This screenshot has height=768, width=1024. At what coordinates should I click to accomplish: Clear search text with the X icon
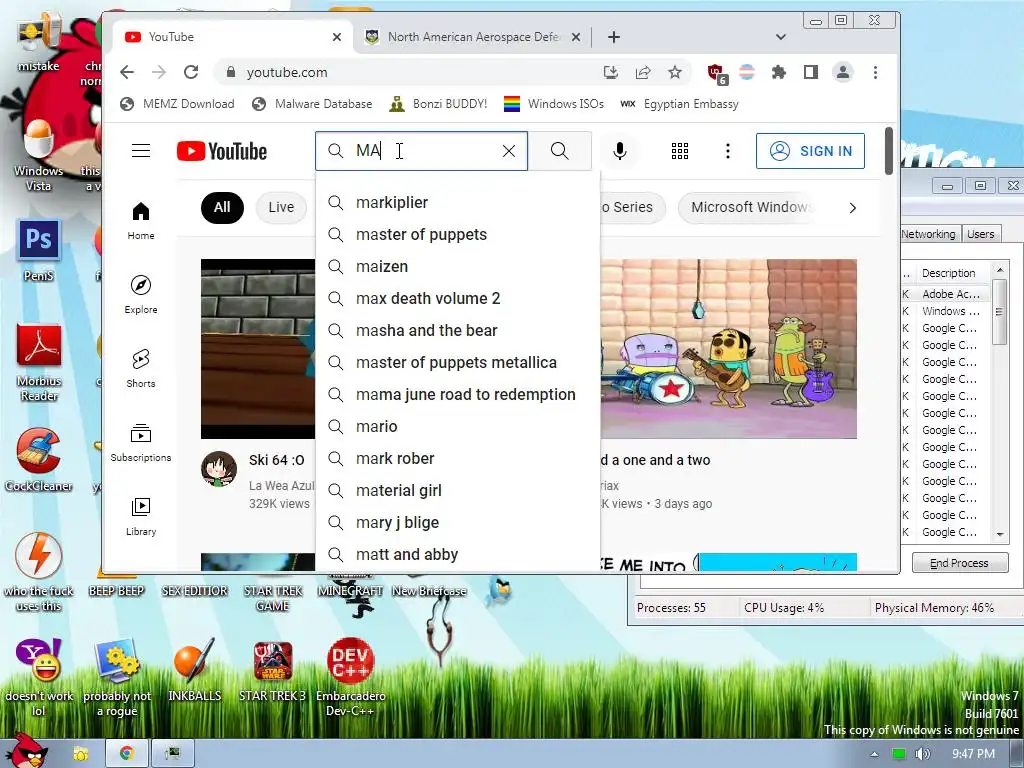coord(509,151)
